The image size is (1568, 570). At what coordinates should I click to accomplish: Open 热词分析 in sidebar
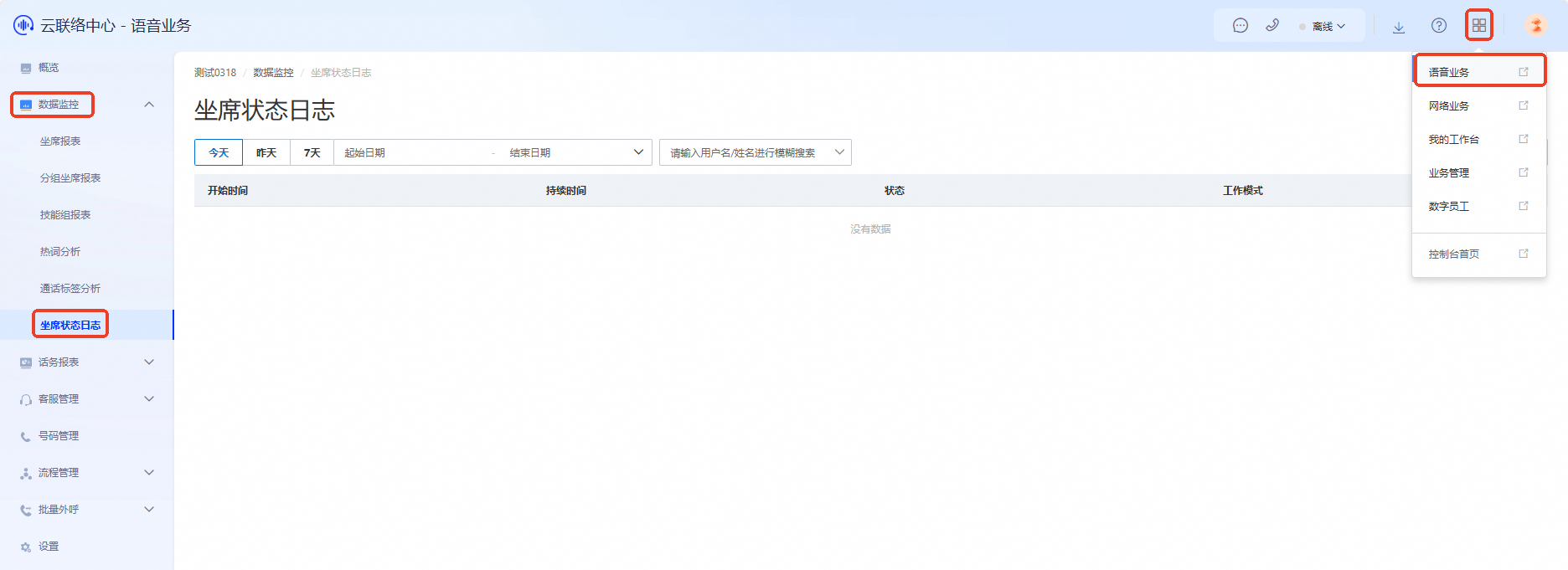[60, 252]
